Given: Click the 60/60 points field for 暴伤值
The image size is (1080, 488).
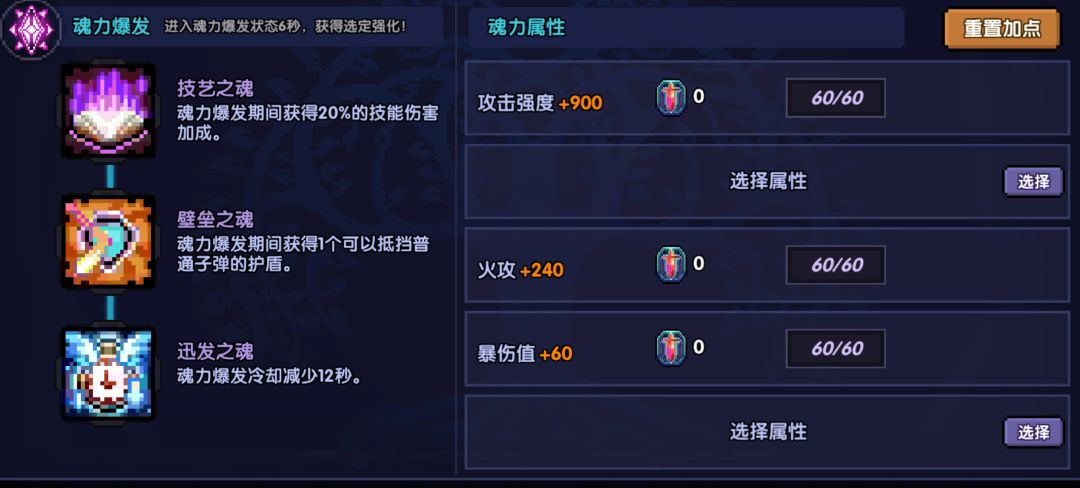Looking at the screenshot, I should pos(836,348).
